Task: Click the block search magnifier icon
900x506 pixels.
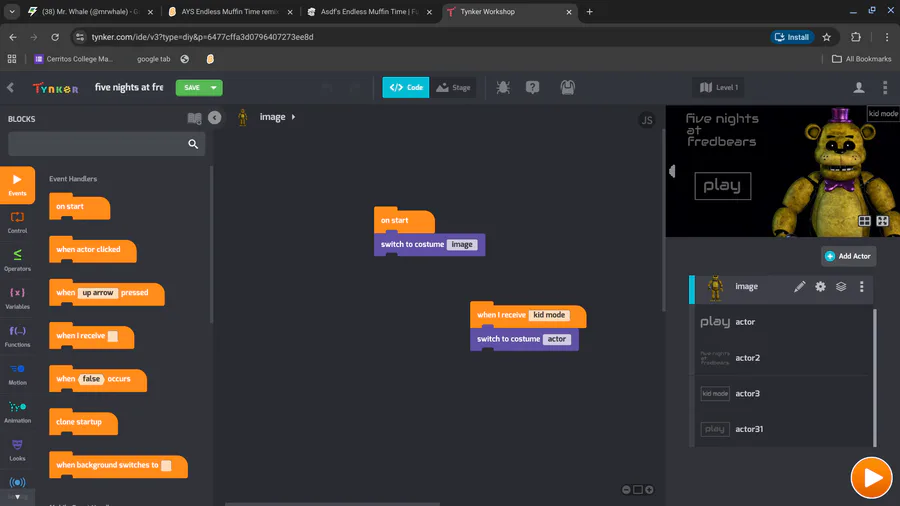Action: 193,144
